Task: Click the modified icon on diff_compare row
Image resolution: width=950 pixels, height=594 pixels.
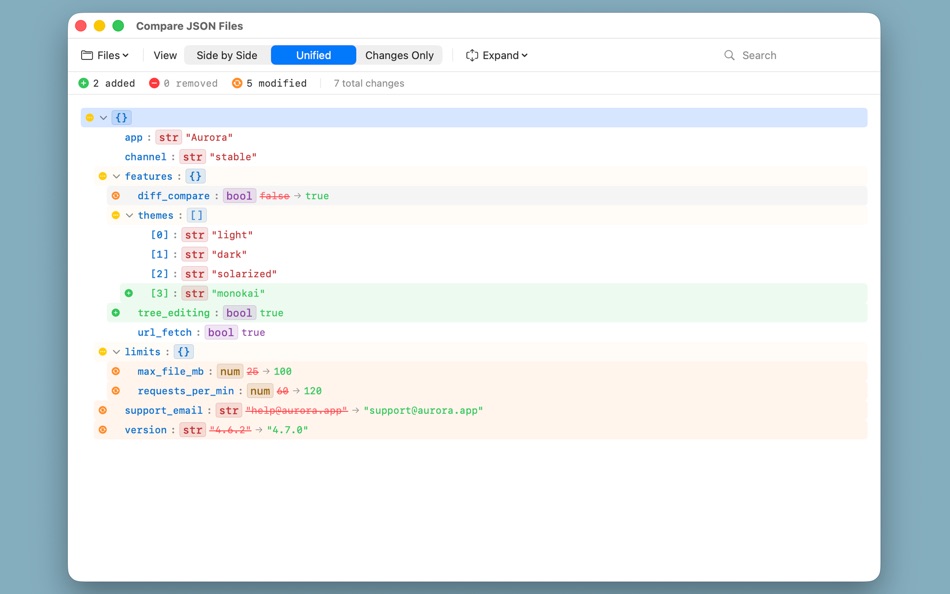Action: click(x=116, y=196)
